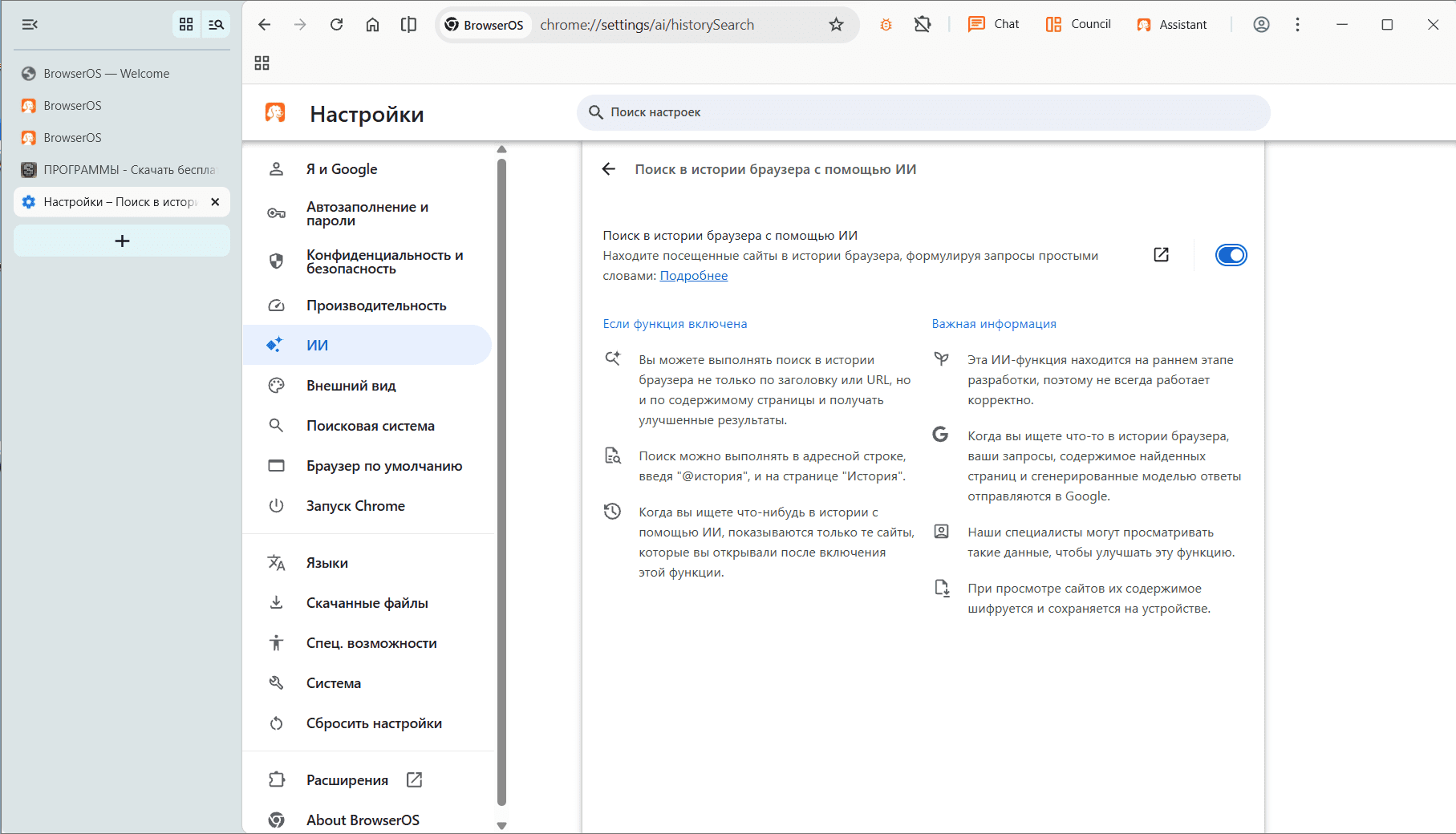Open the extensions puzzle icon
Image resolution: width=1456 pixels, height=834 pixels.
click(x=923, y=25)
